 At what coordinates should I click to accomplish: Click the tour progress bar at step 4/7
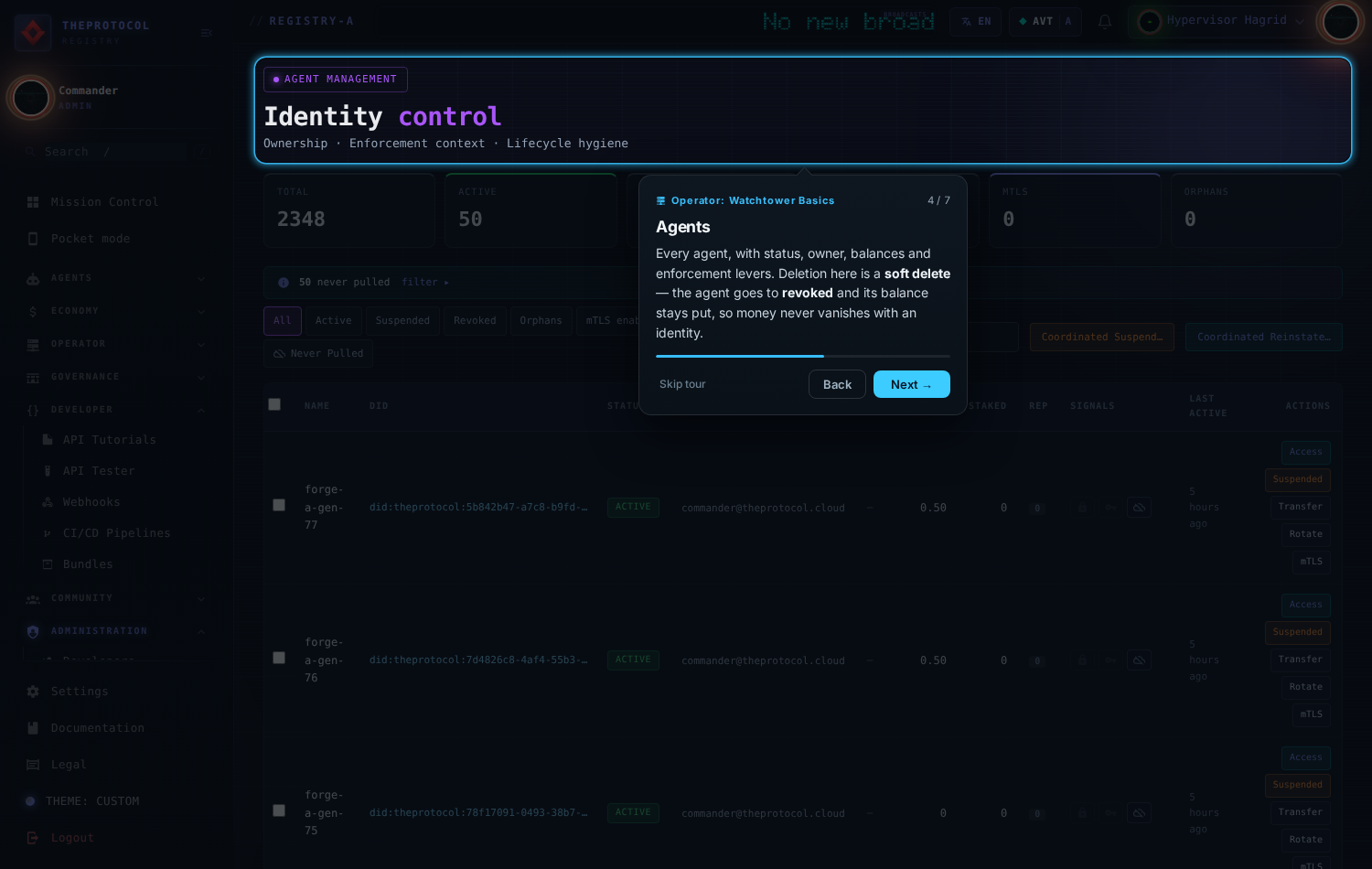click(803, 356)
